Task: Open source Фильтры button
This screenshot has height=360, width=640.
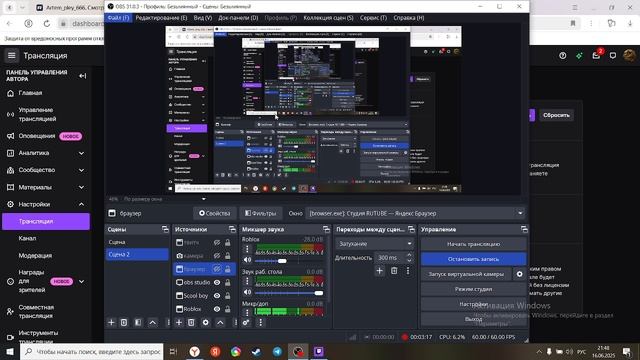Action: coord(260,213)
